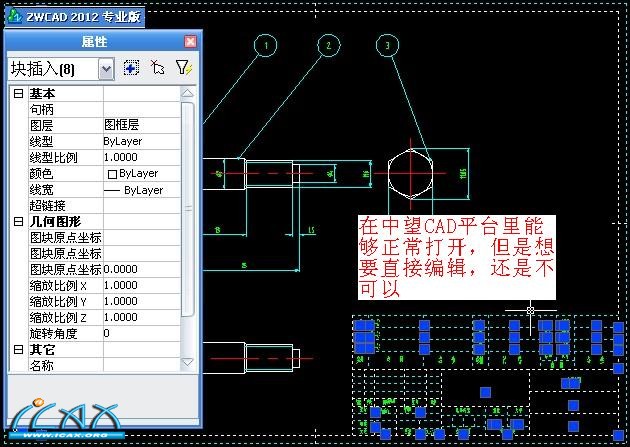This screenshot has height=447, width=630.
Task: Click the 图块原点坐标 value 0.0000
Action: (121, 269)
